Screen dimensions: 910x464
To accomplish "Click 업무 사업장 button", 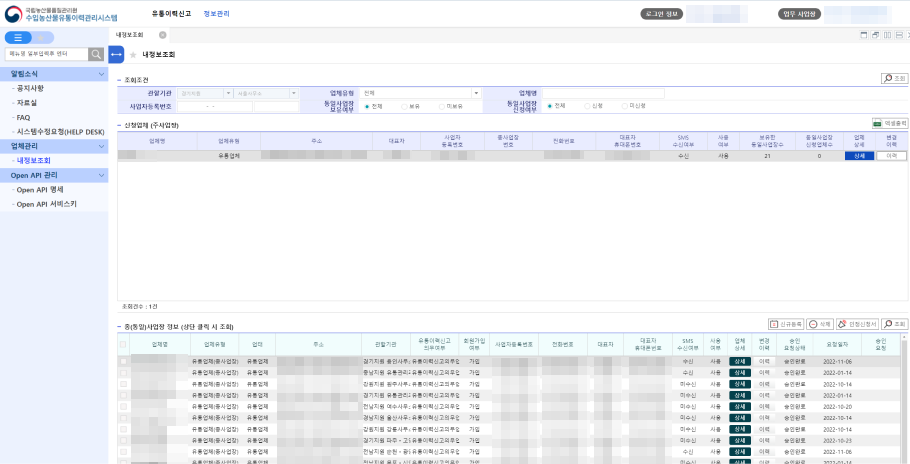I will click(800, 14).
